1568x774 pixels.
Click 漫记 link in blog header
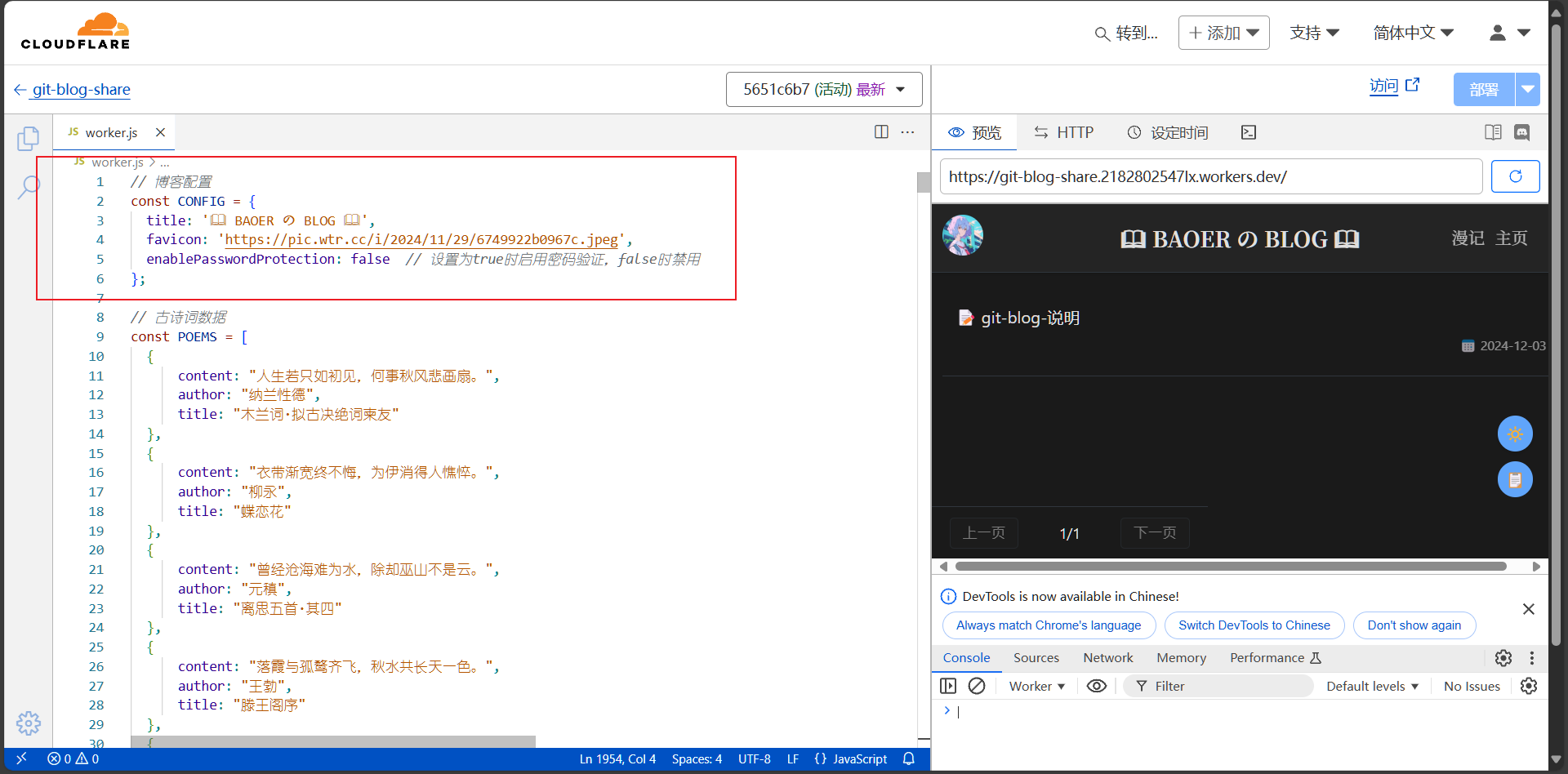[1468, 238]
